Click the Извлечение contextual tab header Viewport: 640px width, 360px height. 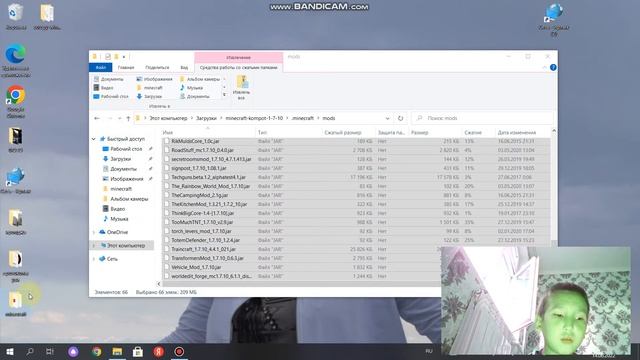(238, 58)
